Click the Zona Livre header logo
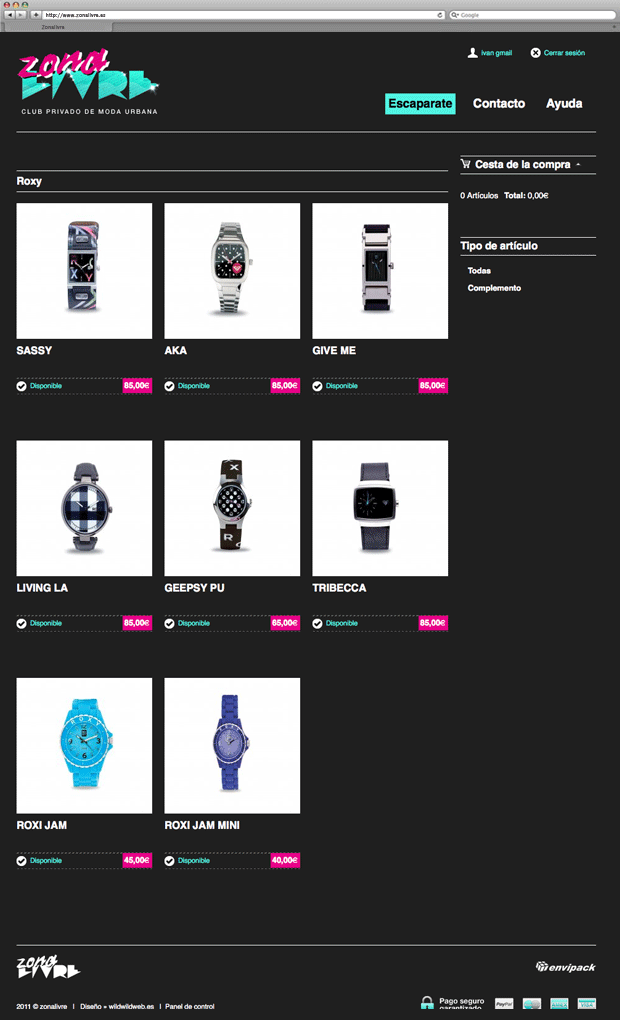This screenshot has width=620, height=1020. tap(88, 82)
